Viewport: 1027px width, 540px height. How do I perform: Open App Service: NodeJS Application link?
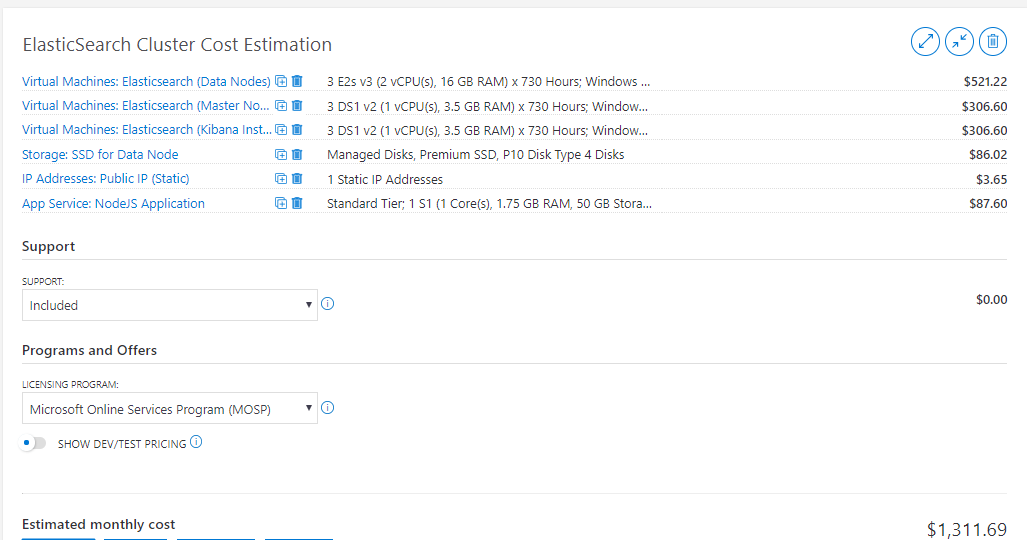pyautogui.click(x=113, y=204)
